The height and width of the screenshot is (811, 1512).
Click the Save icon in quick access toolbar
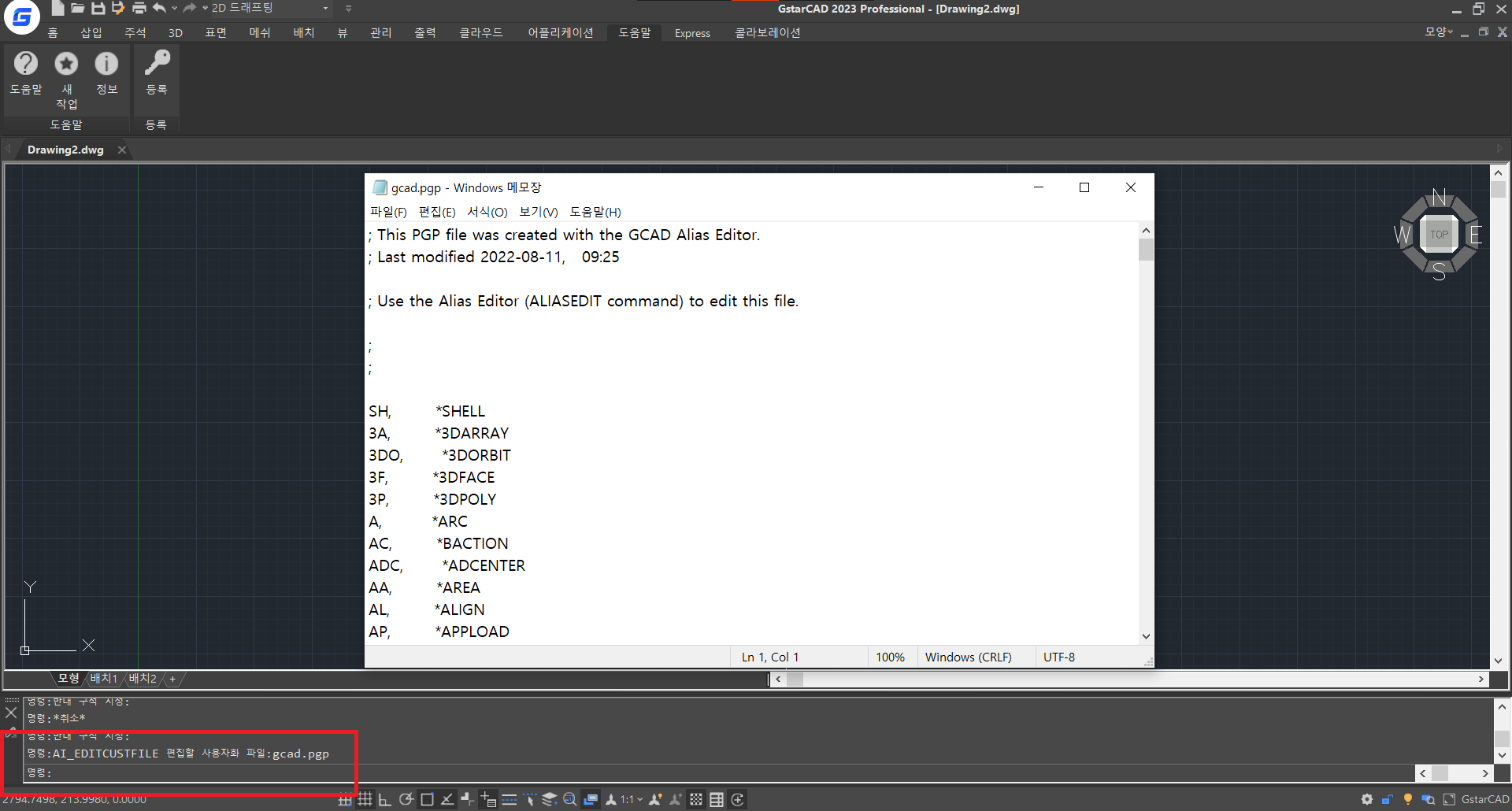pyautogui.click(x=98, y=8)
